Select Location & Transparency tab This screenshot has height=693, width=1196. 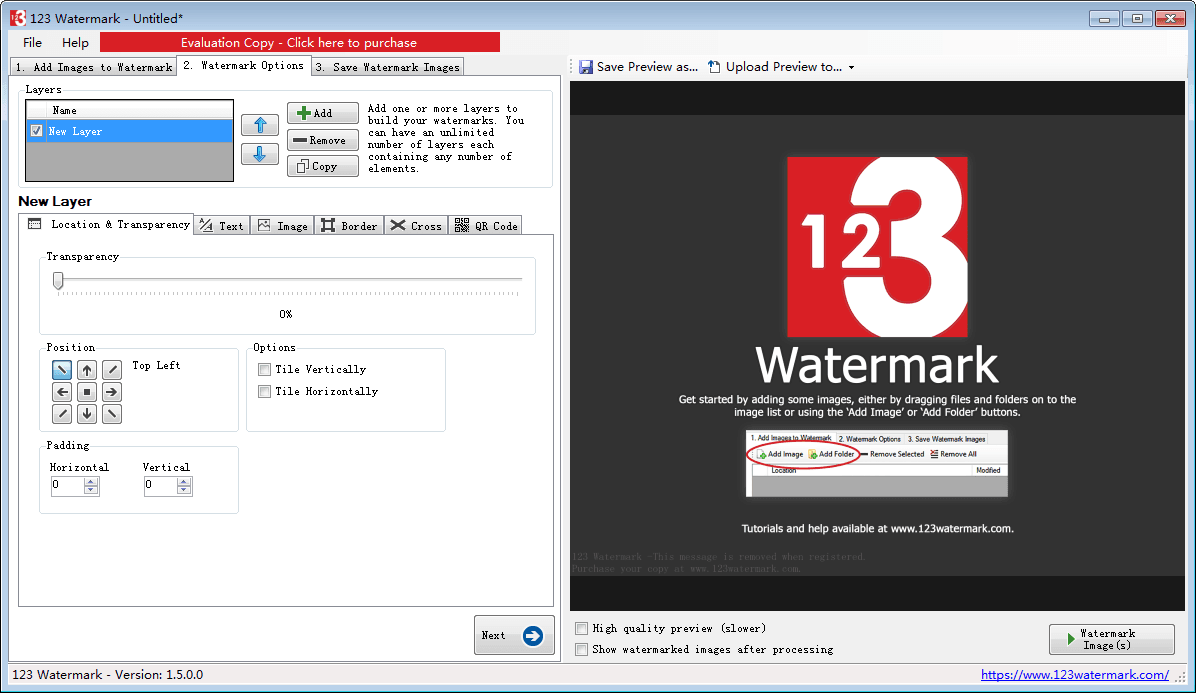point(107,224)
